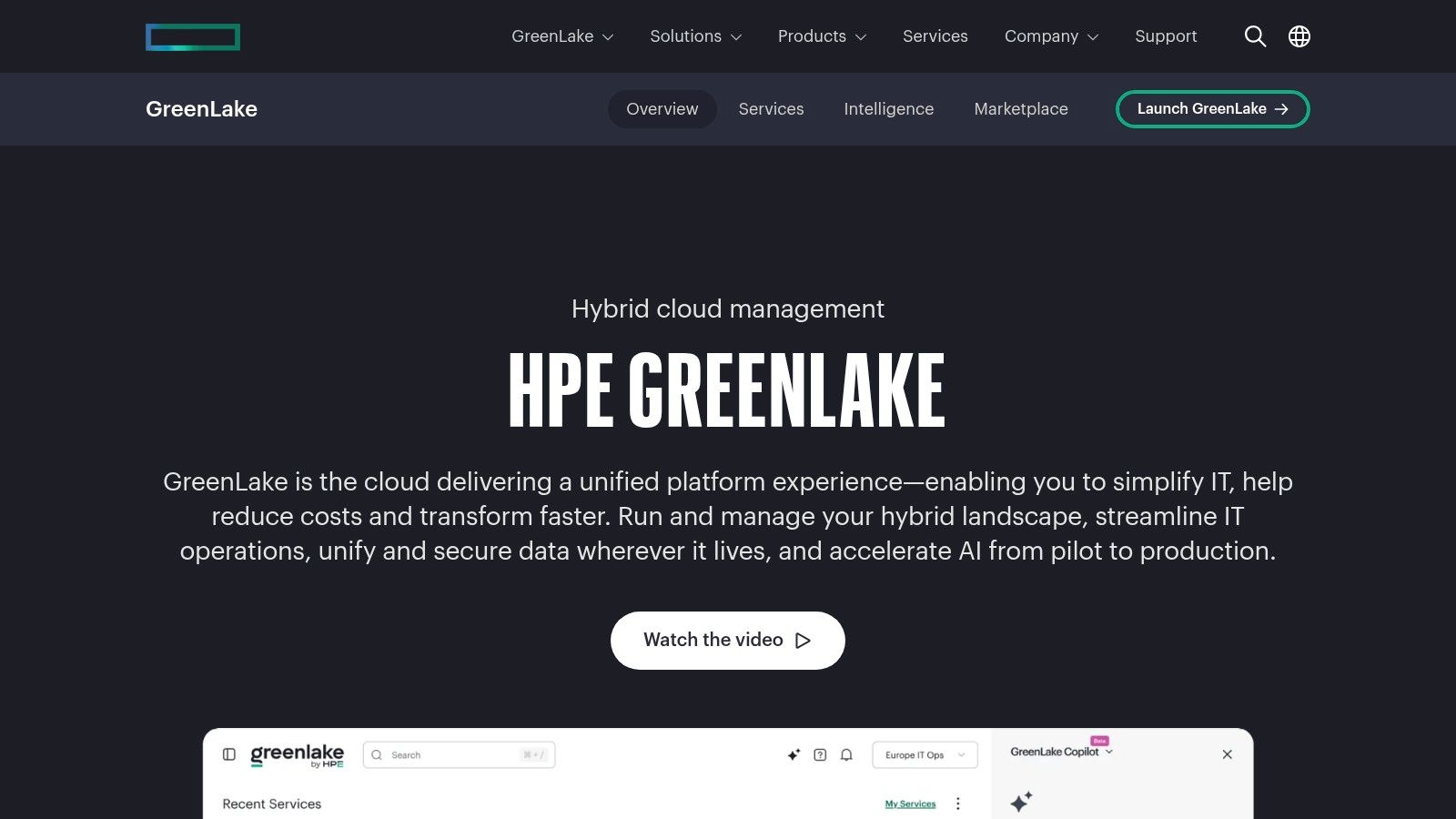Close the GreenLake Copilot panel
Screen dimensions: 1456x819
pyautogui.click(x=1227, y=754)
